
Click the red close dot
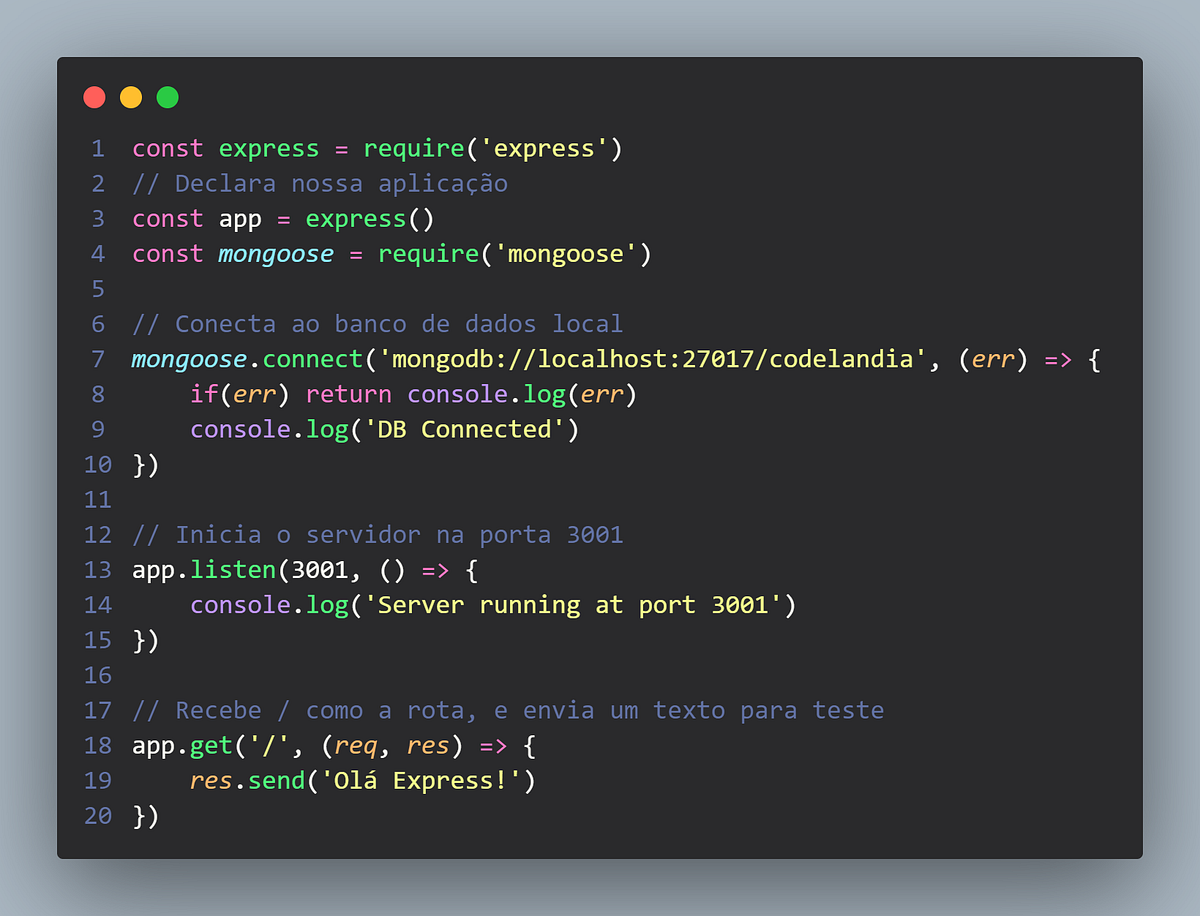94,97
